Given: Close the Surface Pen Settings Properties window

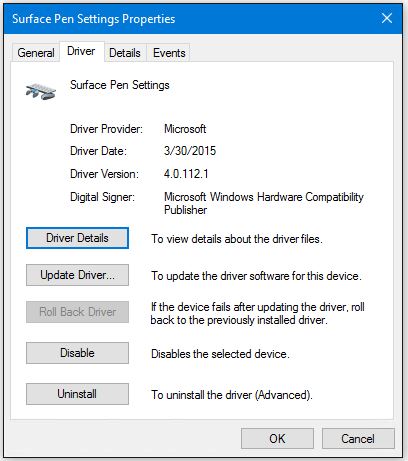Looking at the screenshot, I should [x=387, y=18].
